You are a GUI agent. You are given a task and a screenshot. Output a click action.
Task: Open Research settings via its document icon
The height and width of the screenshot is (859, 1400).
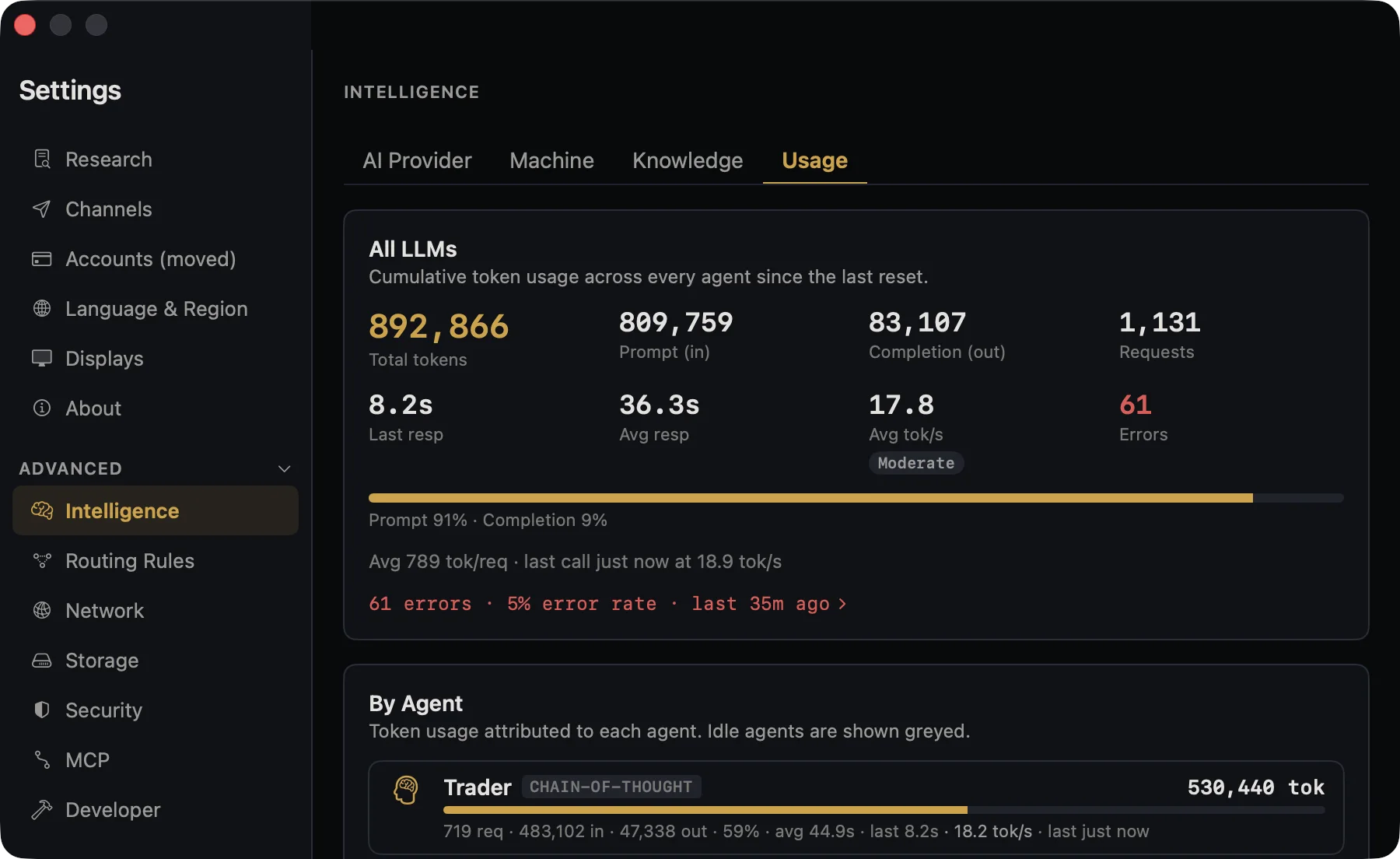(42, 160)
